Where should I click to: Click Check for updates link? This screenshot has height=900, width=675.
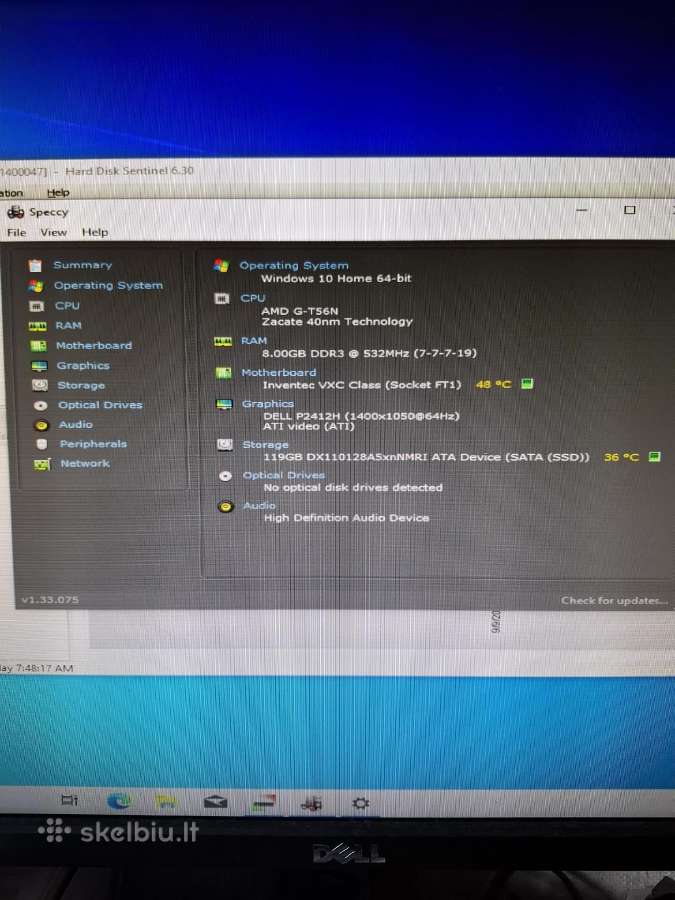click(614, 600)
